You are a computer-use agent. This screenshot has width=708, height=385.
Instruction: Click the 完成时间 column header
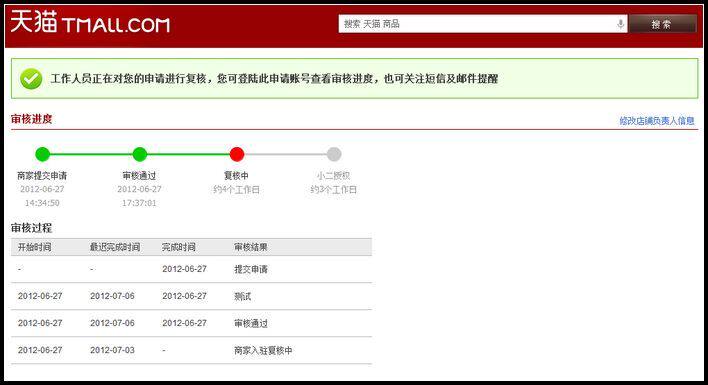pyautogui.click(x=179, y=247)
